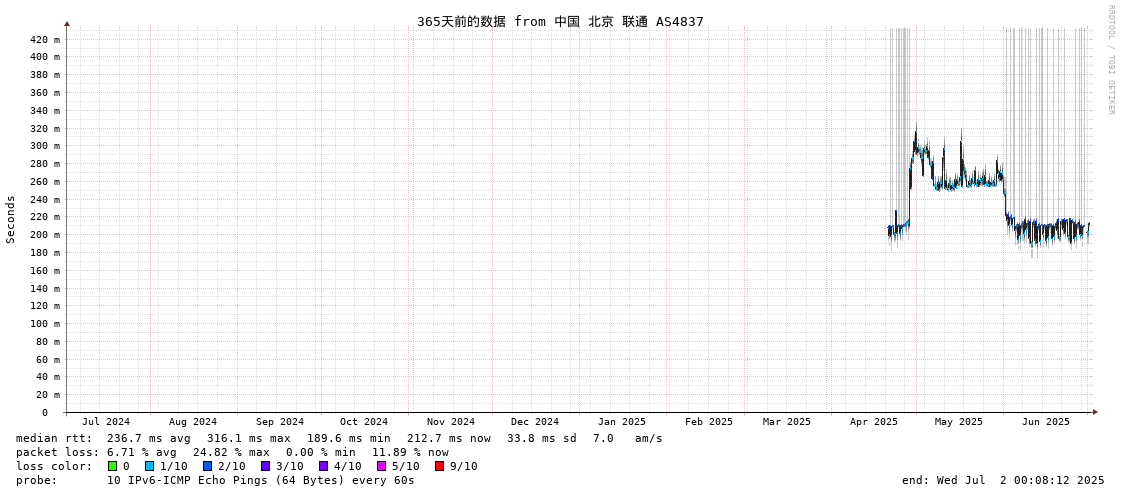This screenshot has width=1121, height=494.
Task: Click the '212.7 ms now' value
Action: [450, 438]
